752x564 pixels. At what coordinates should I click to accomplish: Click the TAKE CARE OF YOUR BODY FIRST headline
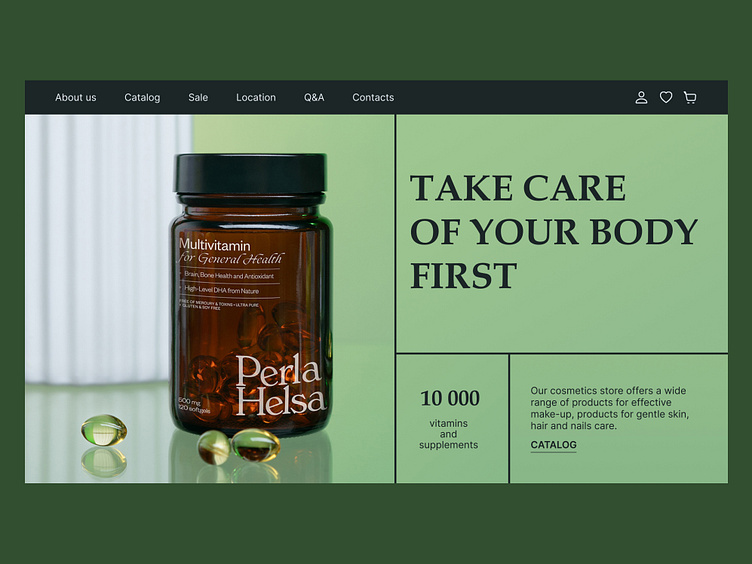point(553,232)
